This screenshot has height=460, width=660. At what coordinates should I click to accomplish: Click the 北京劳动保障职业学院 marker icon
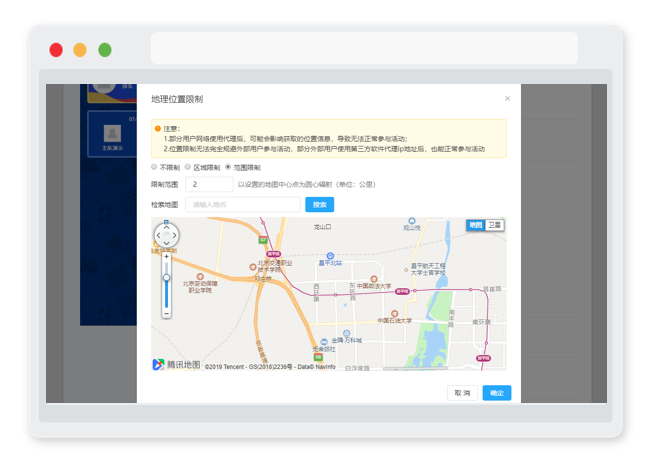coord(200,277)
